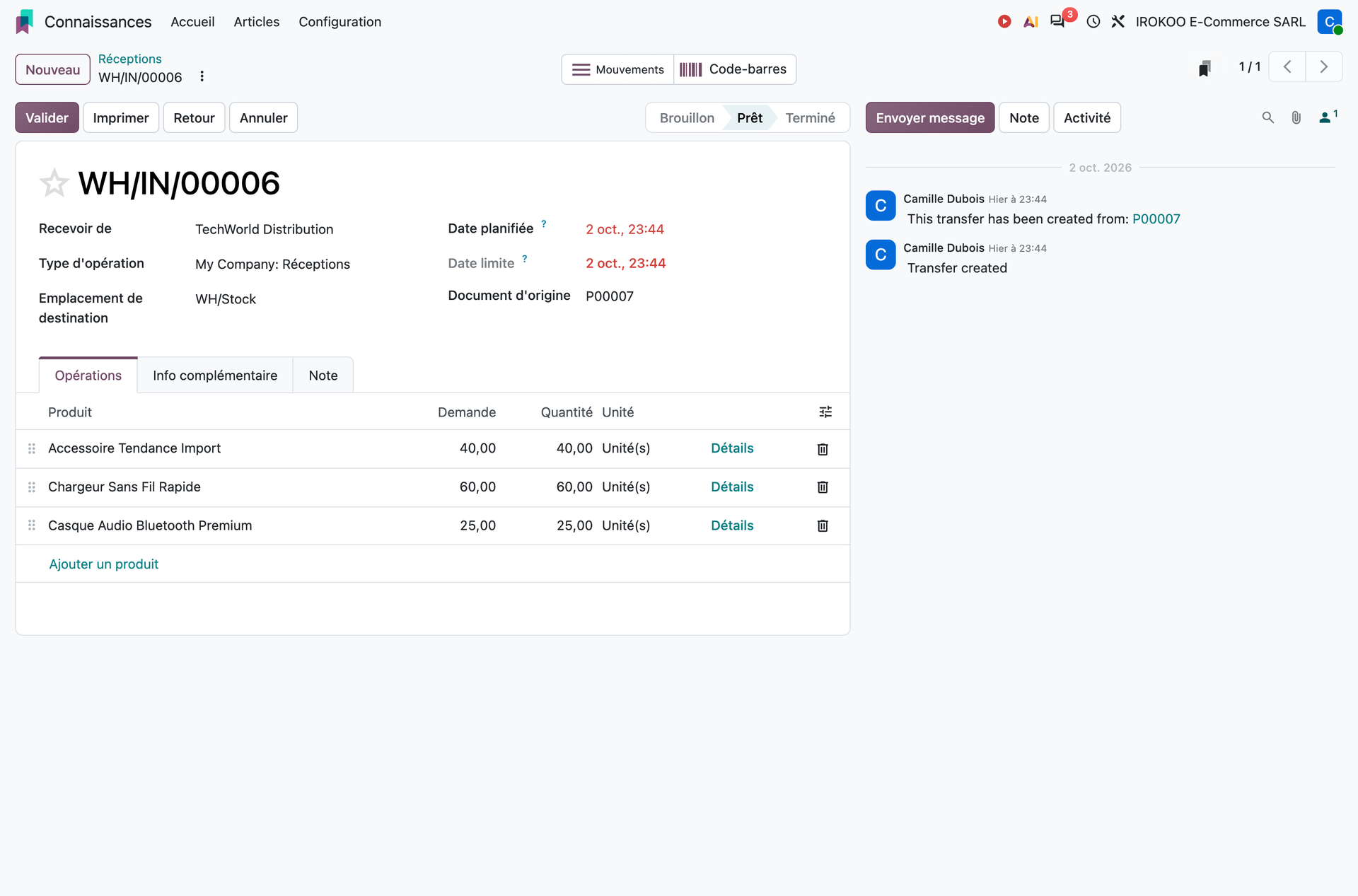Viewport: 1358px width, 896px height.
Task: Open the conversations icon with badge 3
Action: point(1058,21)
